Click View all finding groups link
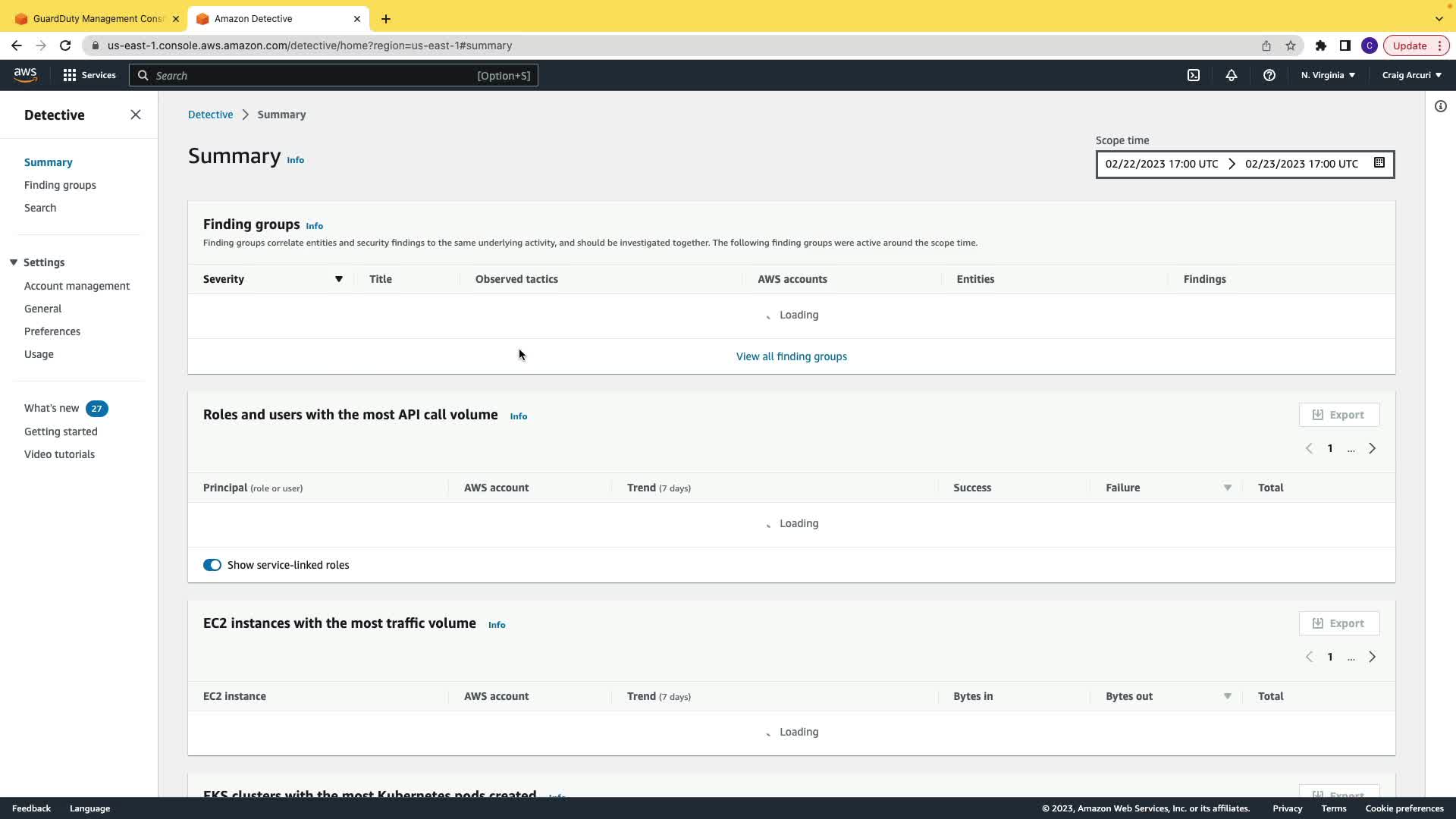The height and width of the screenshot is (819, 1456). (791, 356)
